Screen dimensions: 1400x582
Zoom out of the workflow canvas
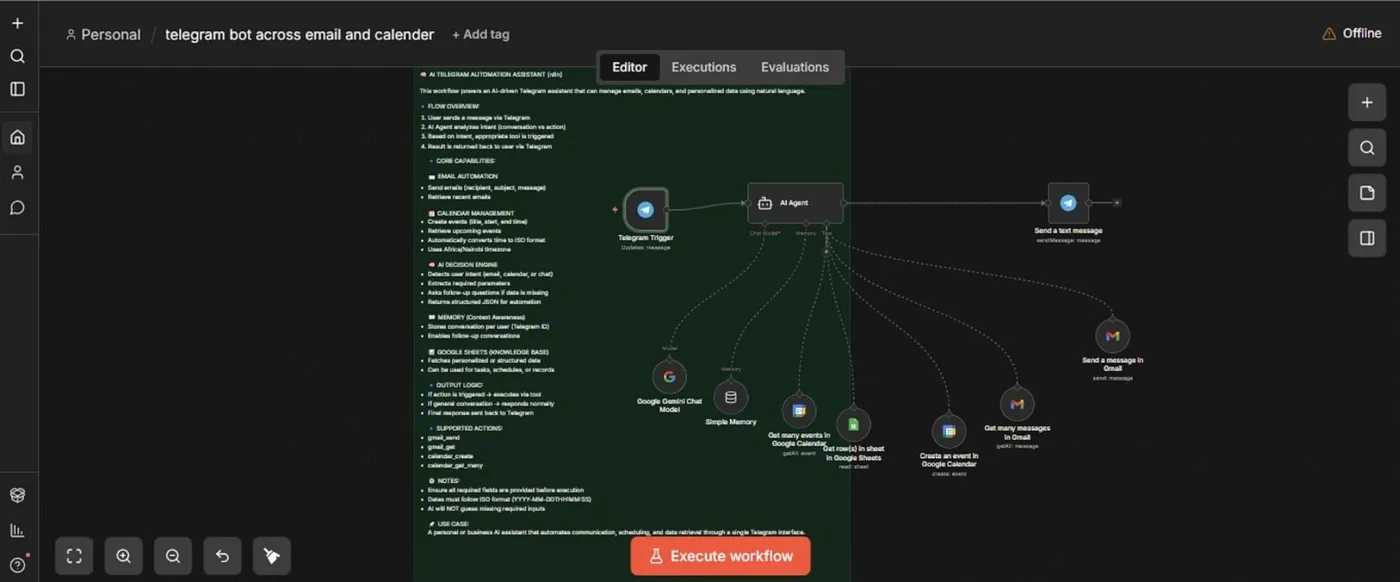pyautogui.click(x=173, y=556)
